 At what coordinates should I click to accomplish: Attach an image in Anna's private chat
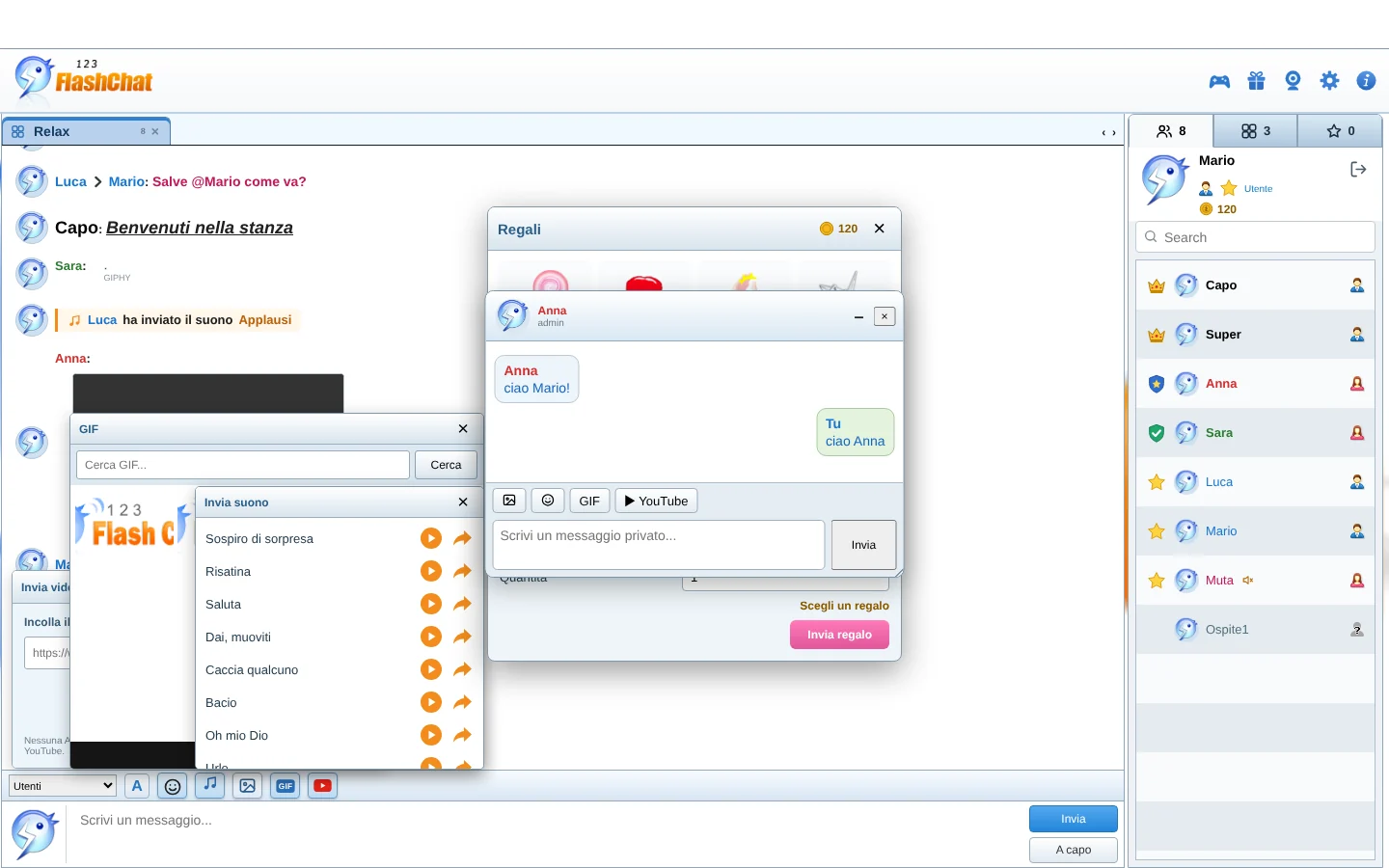point(509,501)
